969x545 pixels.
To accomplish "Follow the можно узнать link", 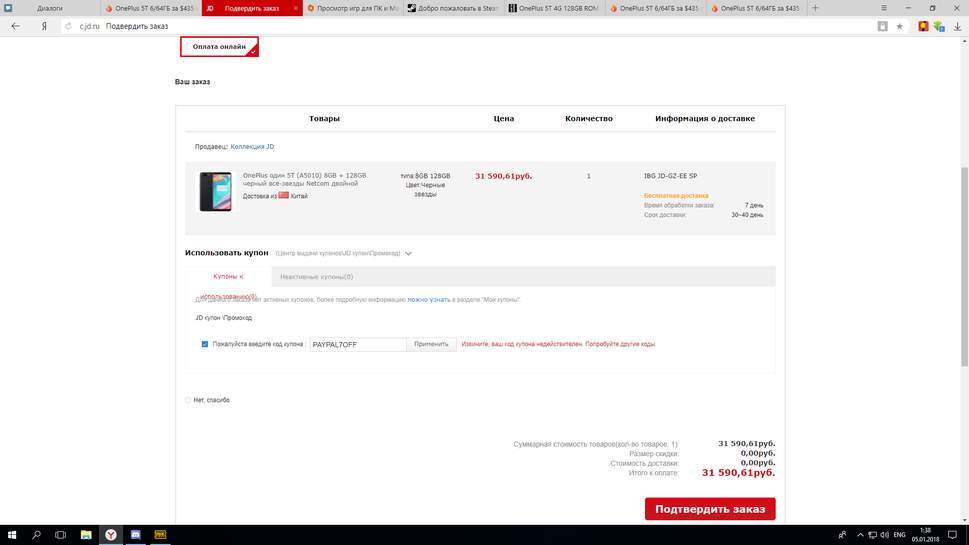I will (429, 300).
